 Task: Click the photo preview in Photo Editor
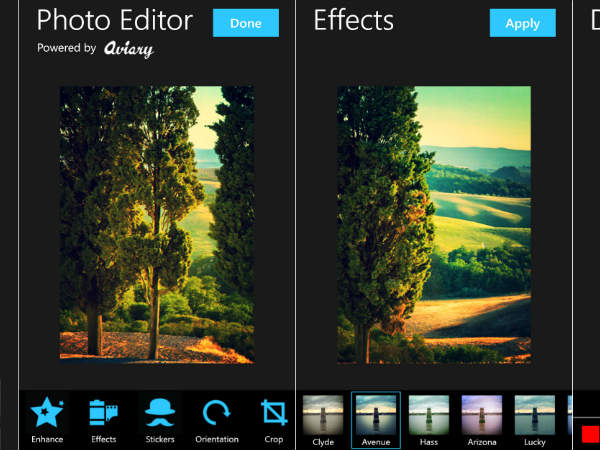pos(157,225)
